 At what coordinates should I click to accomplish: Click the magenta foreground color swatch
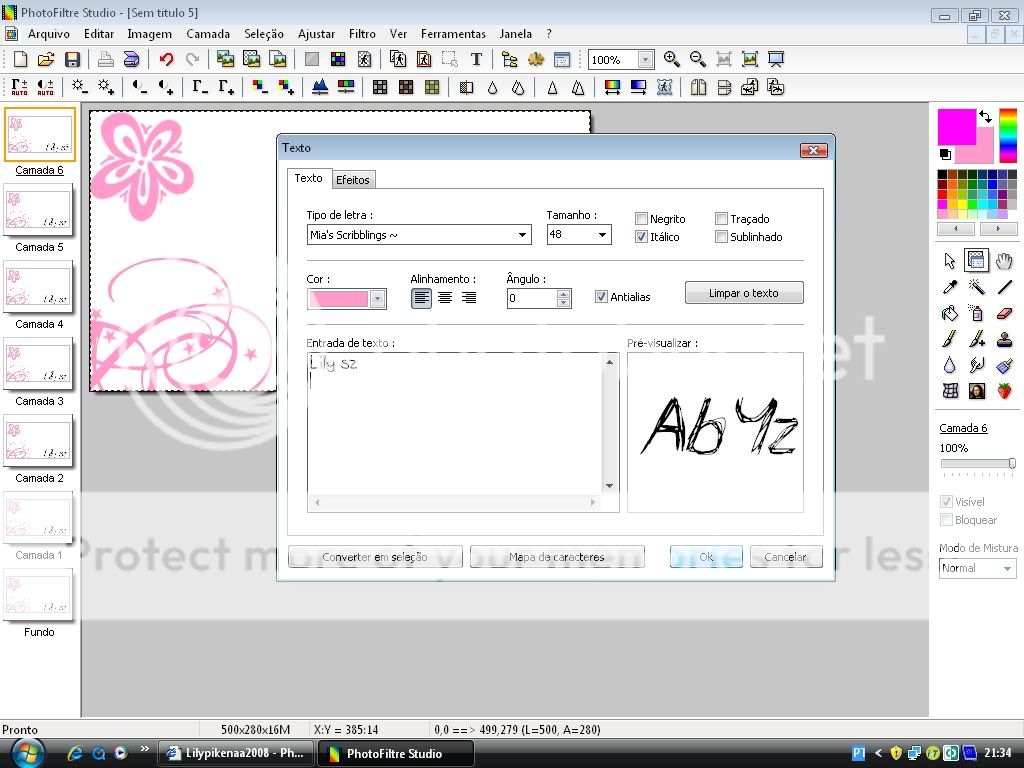point(955,126)
